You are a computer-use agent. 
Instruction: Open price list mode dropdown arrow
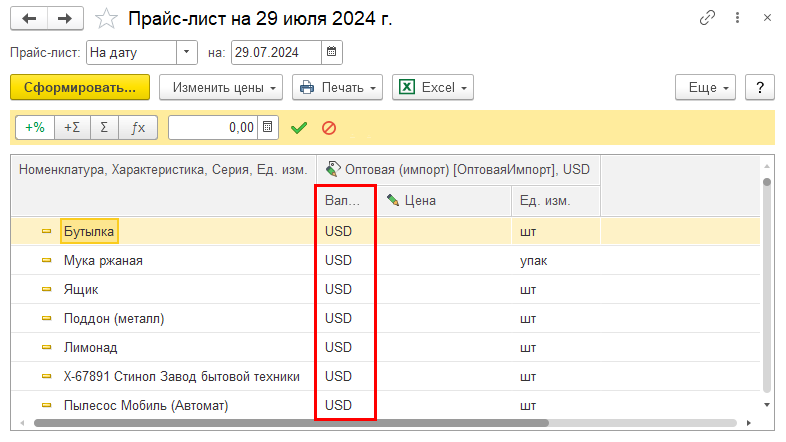click(186, 52)
